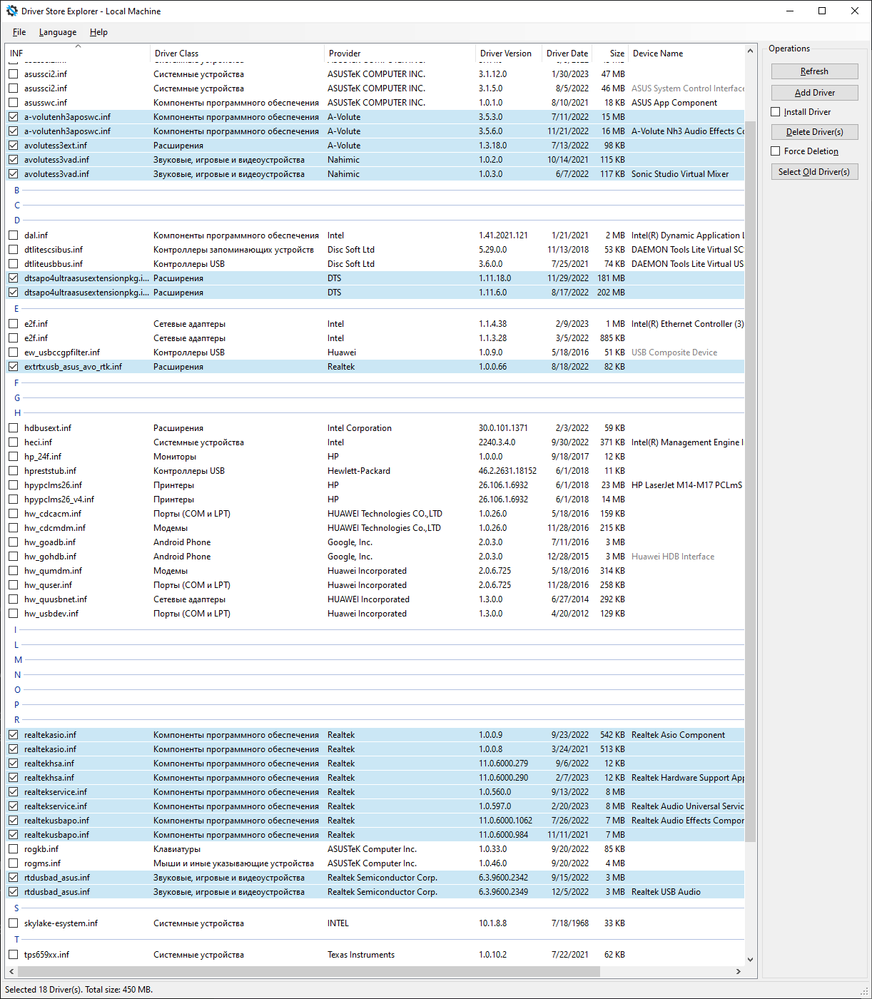
Task: Click the scroll up arrow of driver list
Action: point(750,51)
